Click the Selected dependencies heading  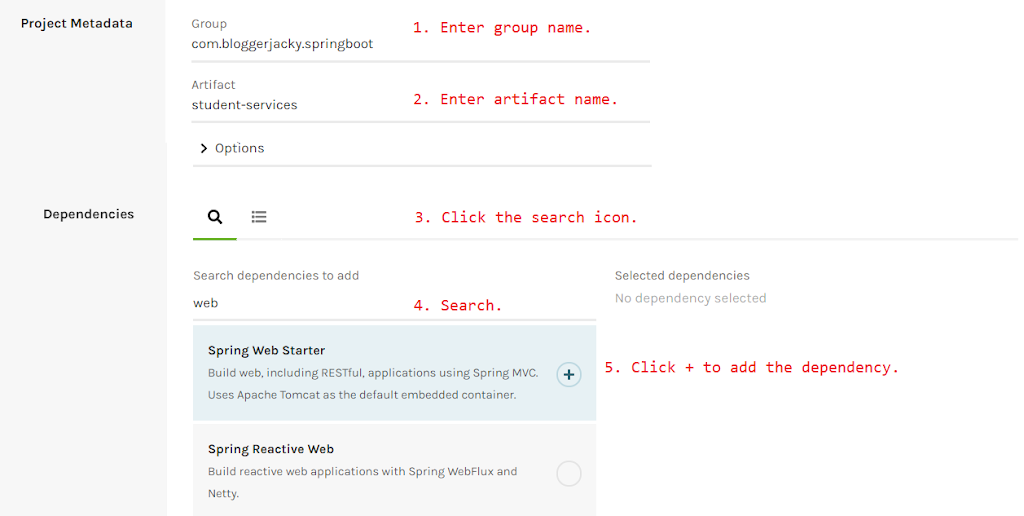(682, 276)
